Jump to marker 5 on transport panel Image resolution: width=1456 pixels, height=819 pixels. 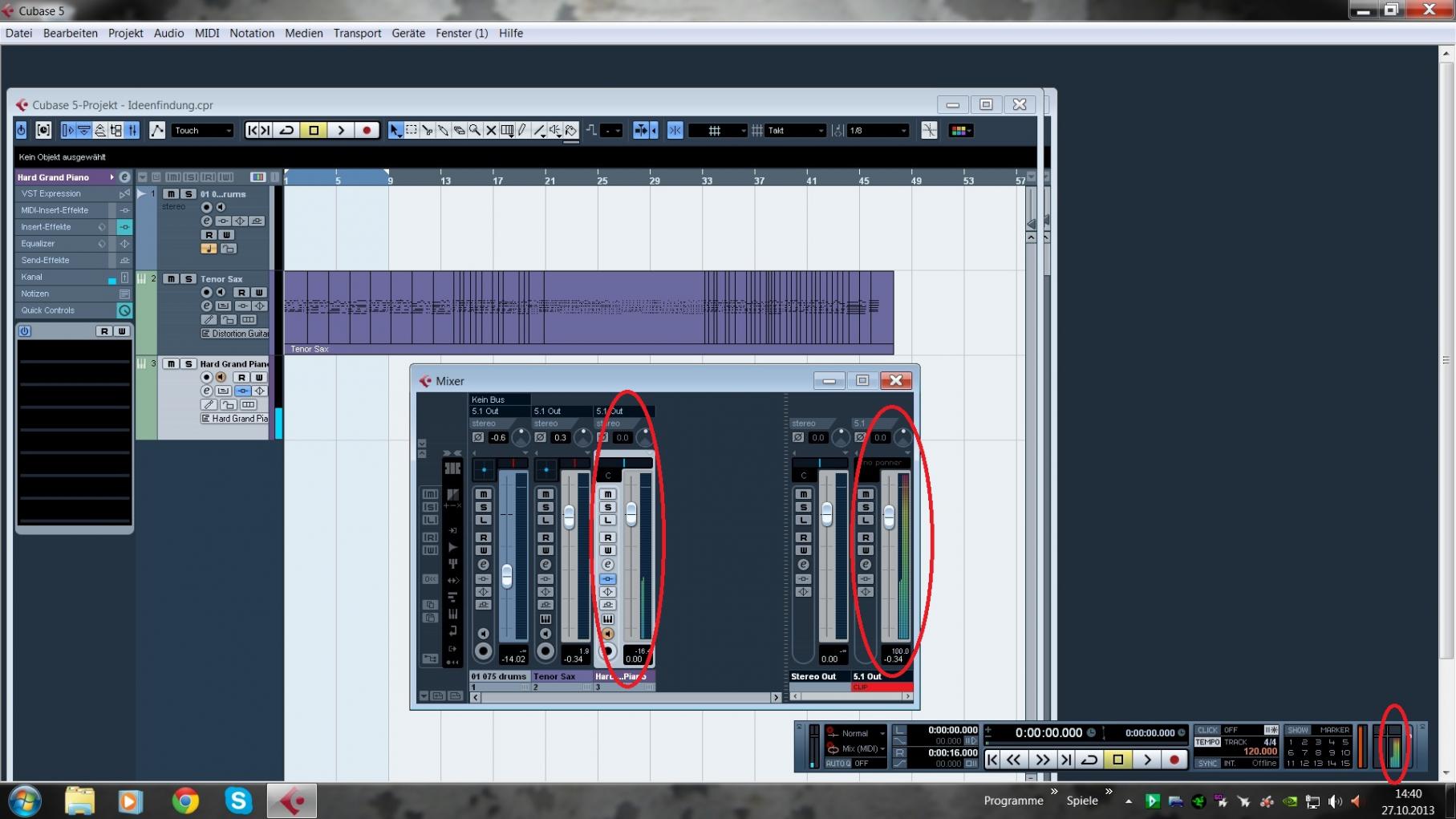click(x=1345, y=742)
